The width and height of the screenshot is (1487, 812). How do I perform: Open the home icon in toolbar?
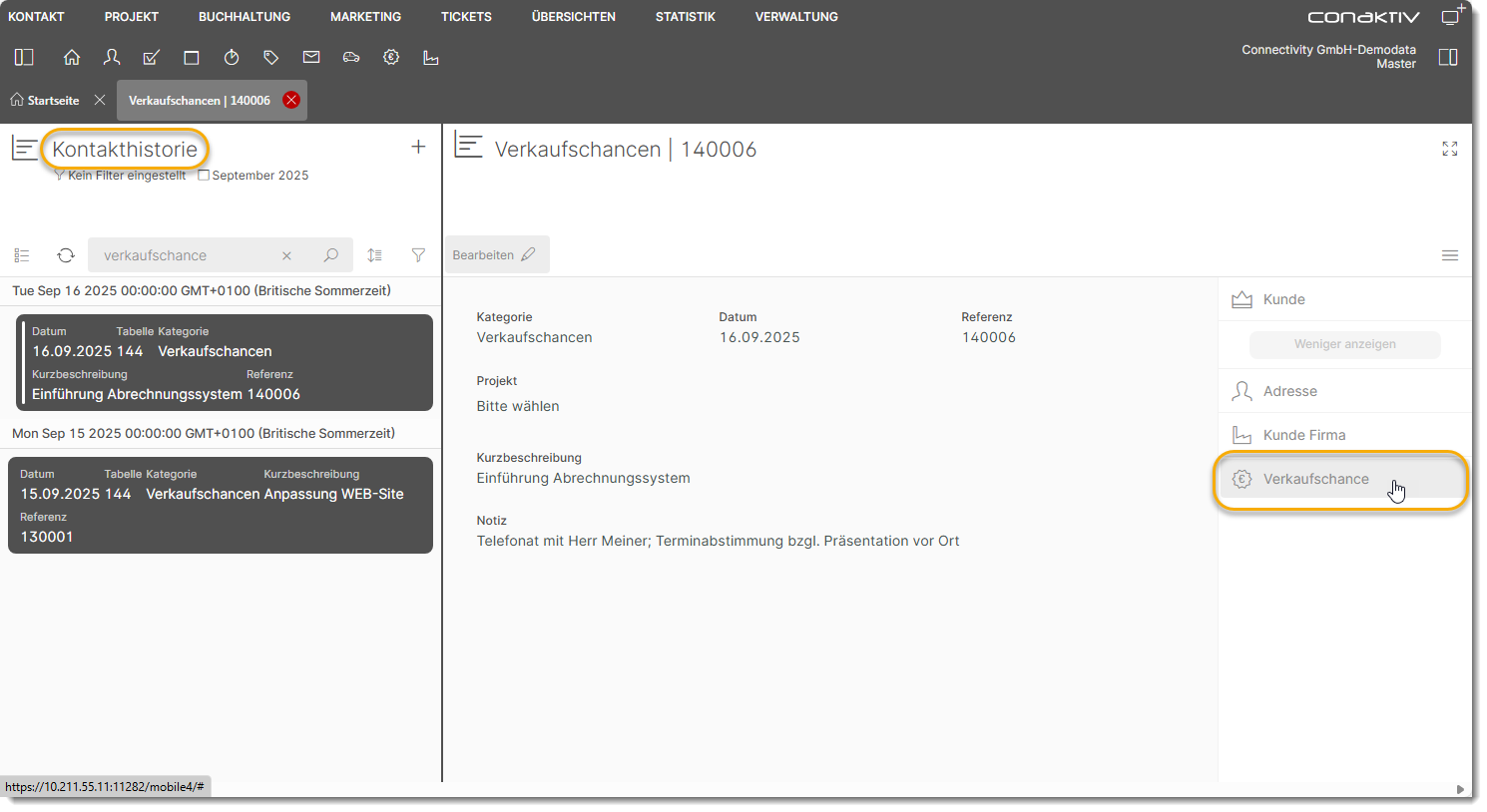point(72,58)
